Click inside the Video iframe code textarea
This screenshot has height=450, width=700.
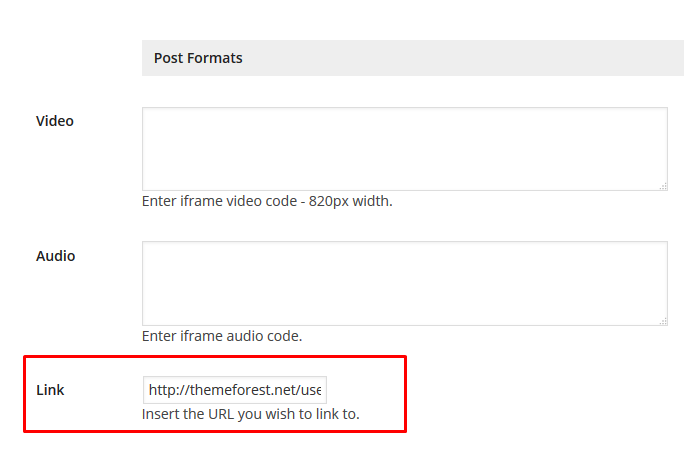404,148
